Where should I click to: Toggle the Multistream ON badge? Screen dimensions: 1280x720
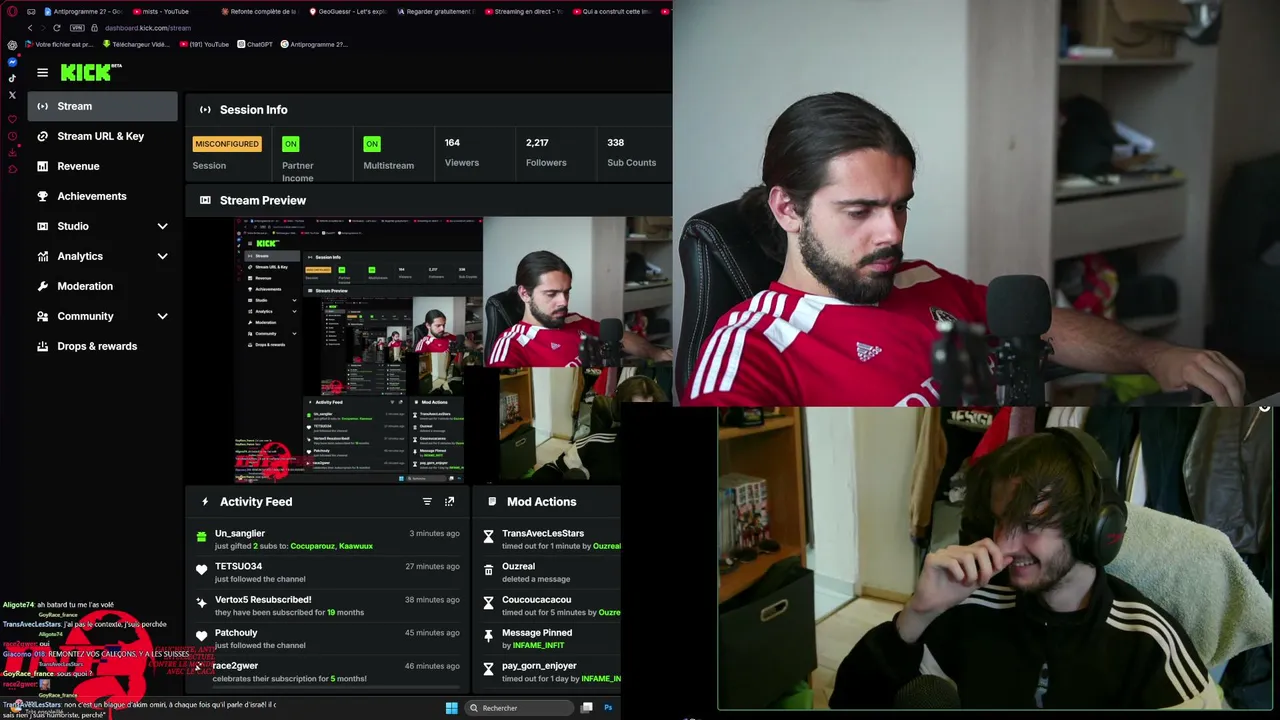click(372, 144)
